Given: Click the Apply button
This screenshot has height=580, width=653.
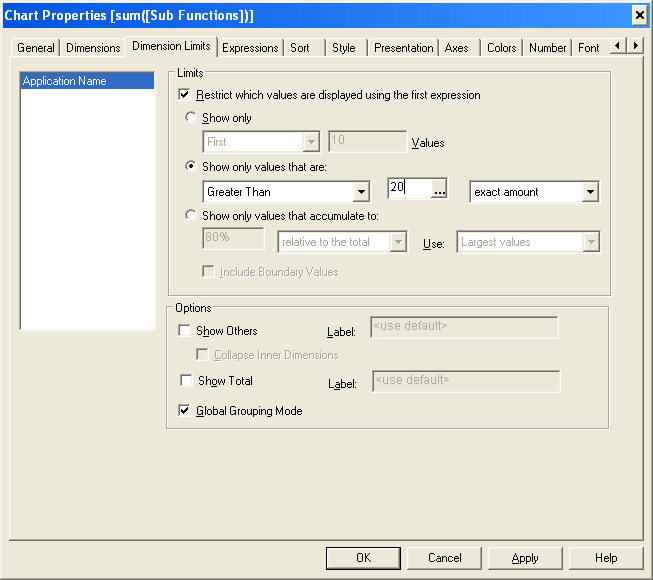Looking at the screenshot, I should point(525,558).
